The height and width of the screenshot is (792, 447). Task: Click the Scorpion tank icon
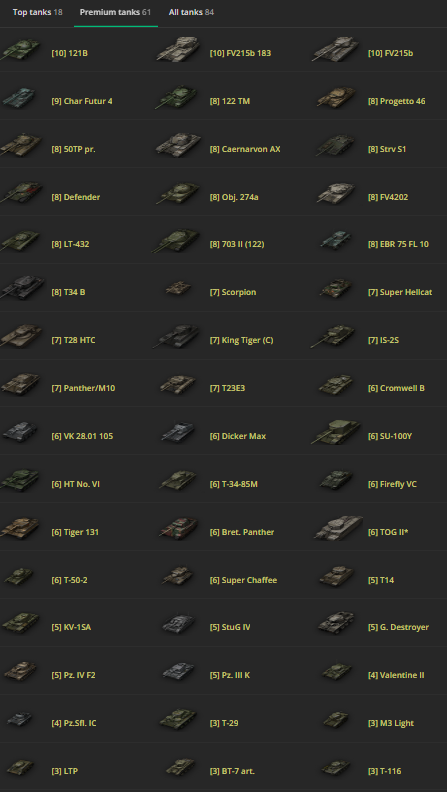pos(178,288)
